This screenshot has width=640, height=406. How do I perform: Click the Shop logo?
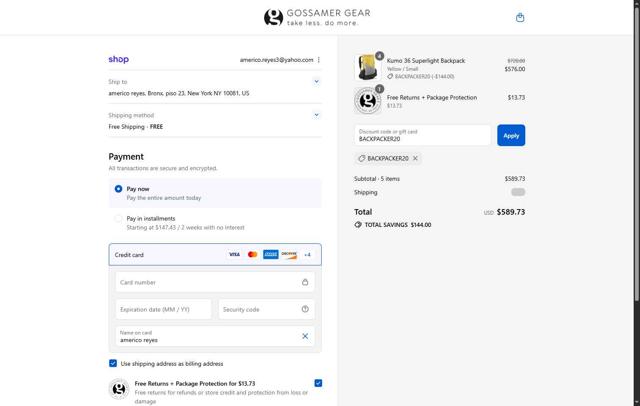coord(118,59)
